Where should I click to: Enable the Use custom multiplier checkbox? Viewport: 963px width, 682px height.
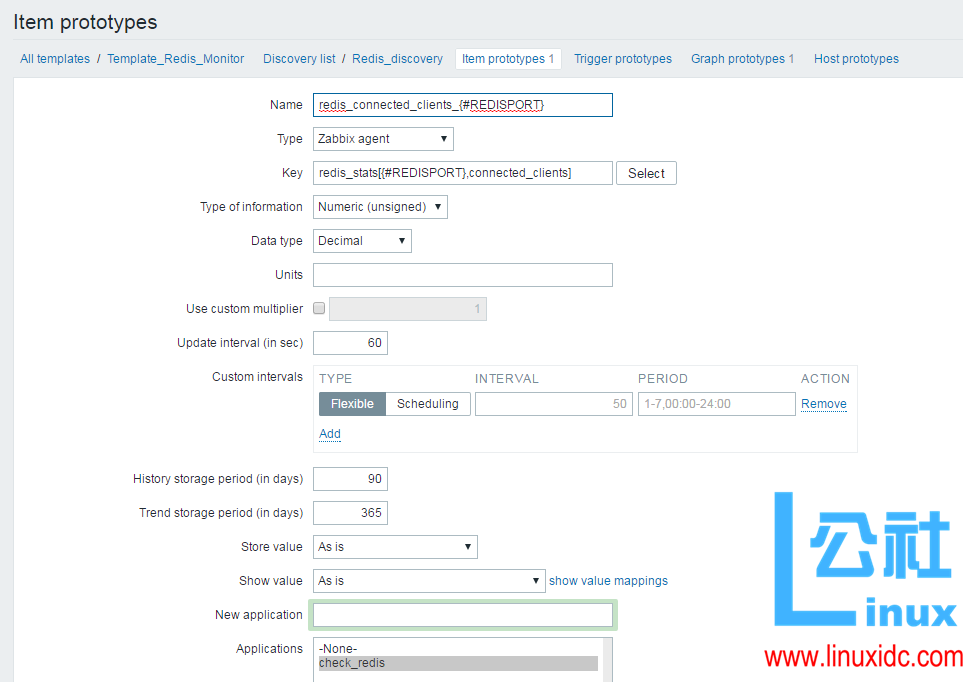[319, 308]
